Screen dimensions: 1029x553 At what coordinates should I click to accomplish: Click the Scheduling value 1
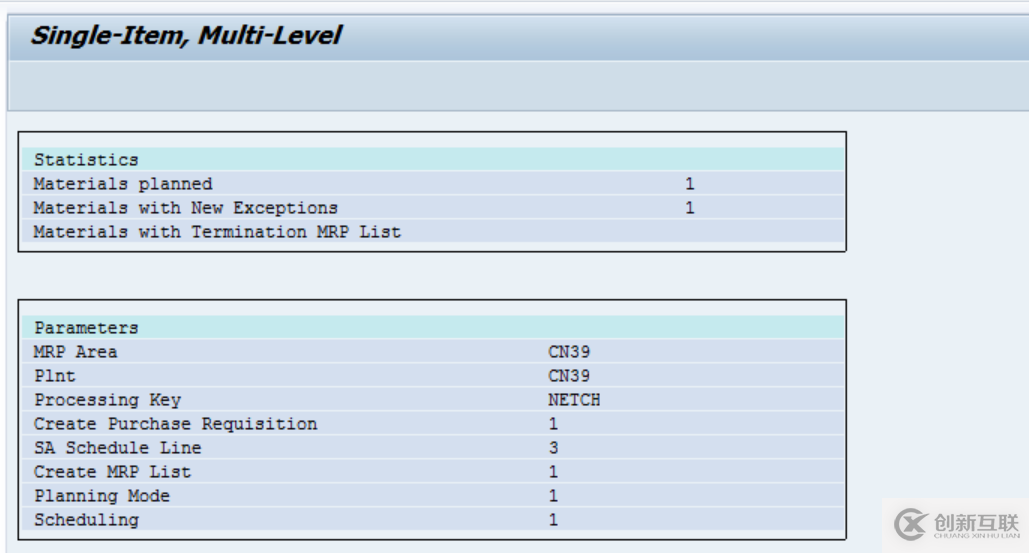click(553, 520)
